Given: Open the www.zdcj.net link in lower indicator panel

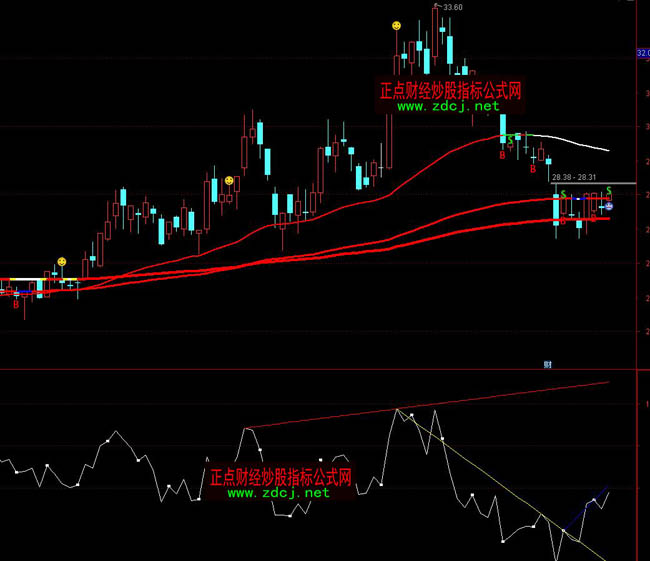Looking at the screenshot, I should 278,493.
